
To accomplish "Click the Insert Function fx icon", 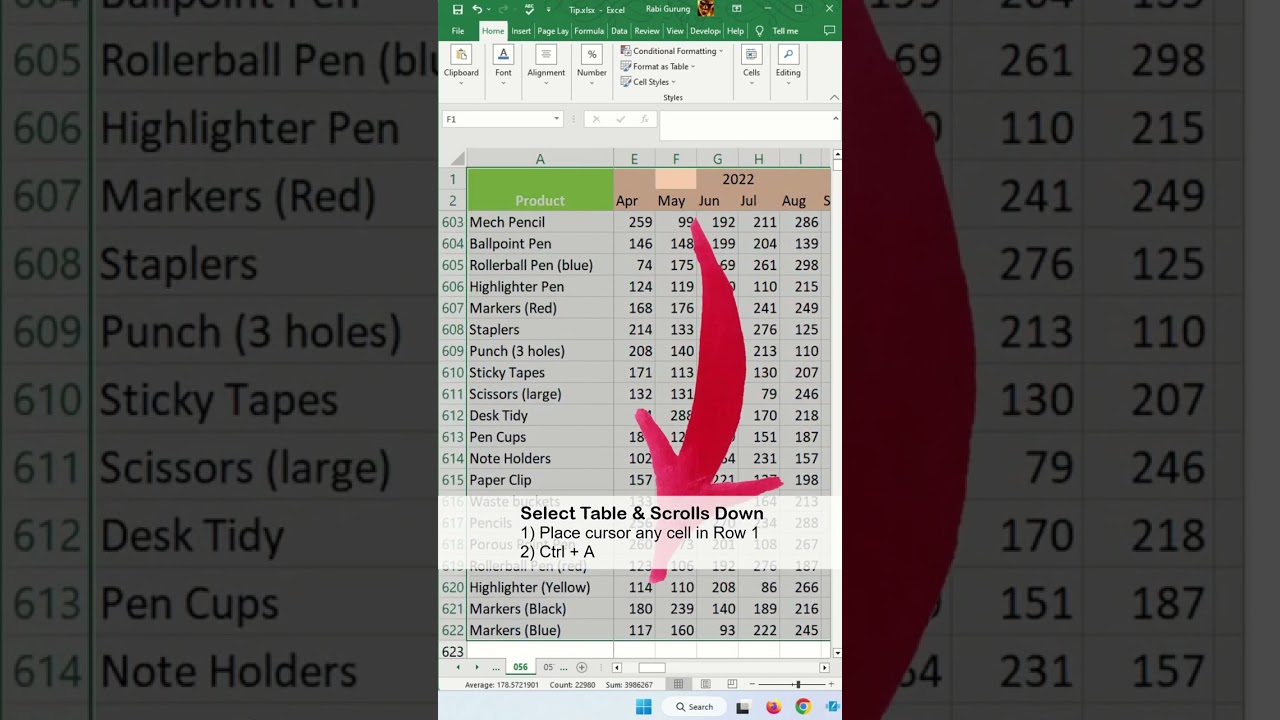I will point(644,119).
